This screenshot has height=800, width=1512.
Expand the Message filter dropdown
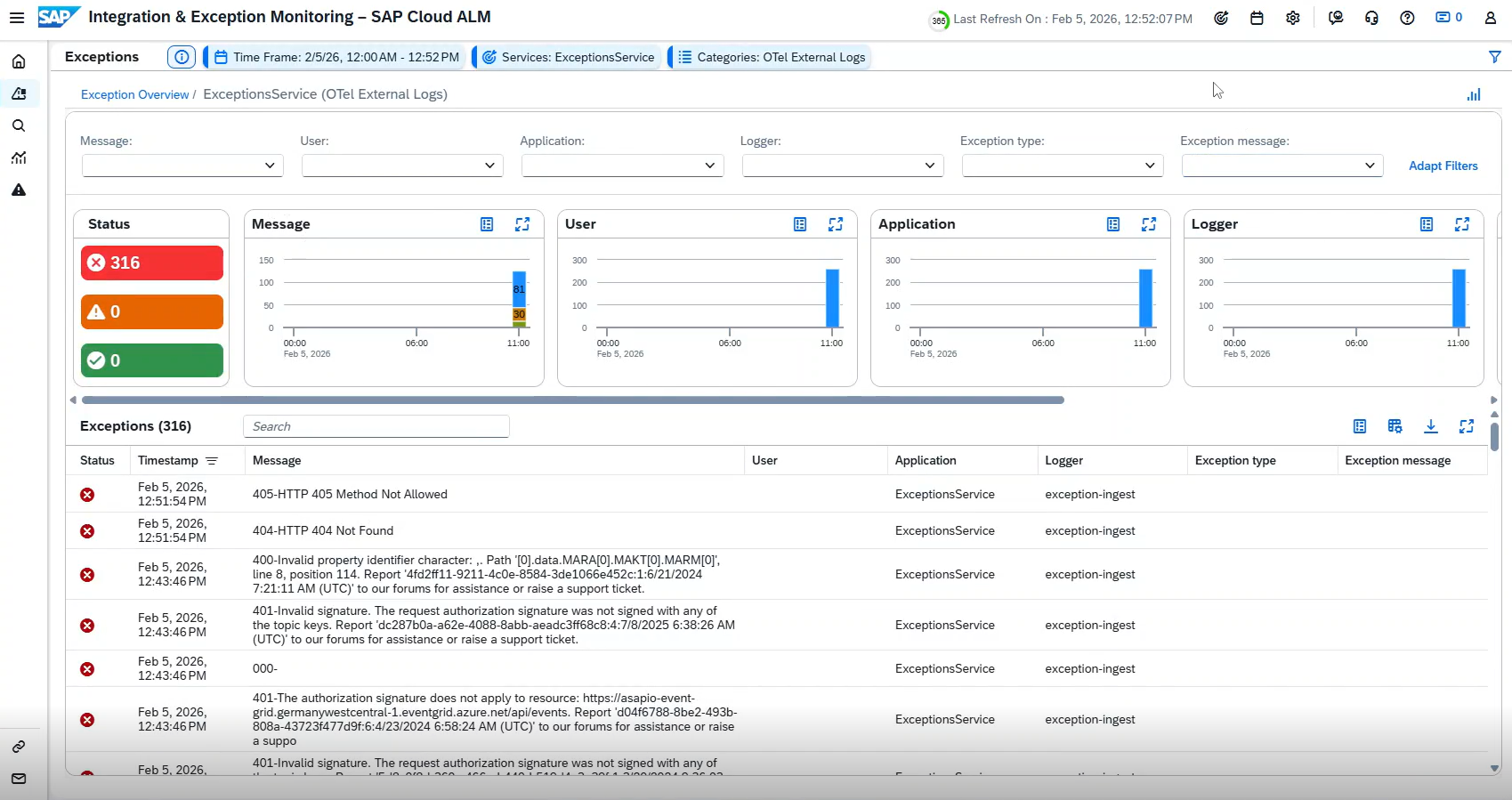pos(182,166)
